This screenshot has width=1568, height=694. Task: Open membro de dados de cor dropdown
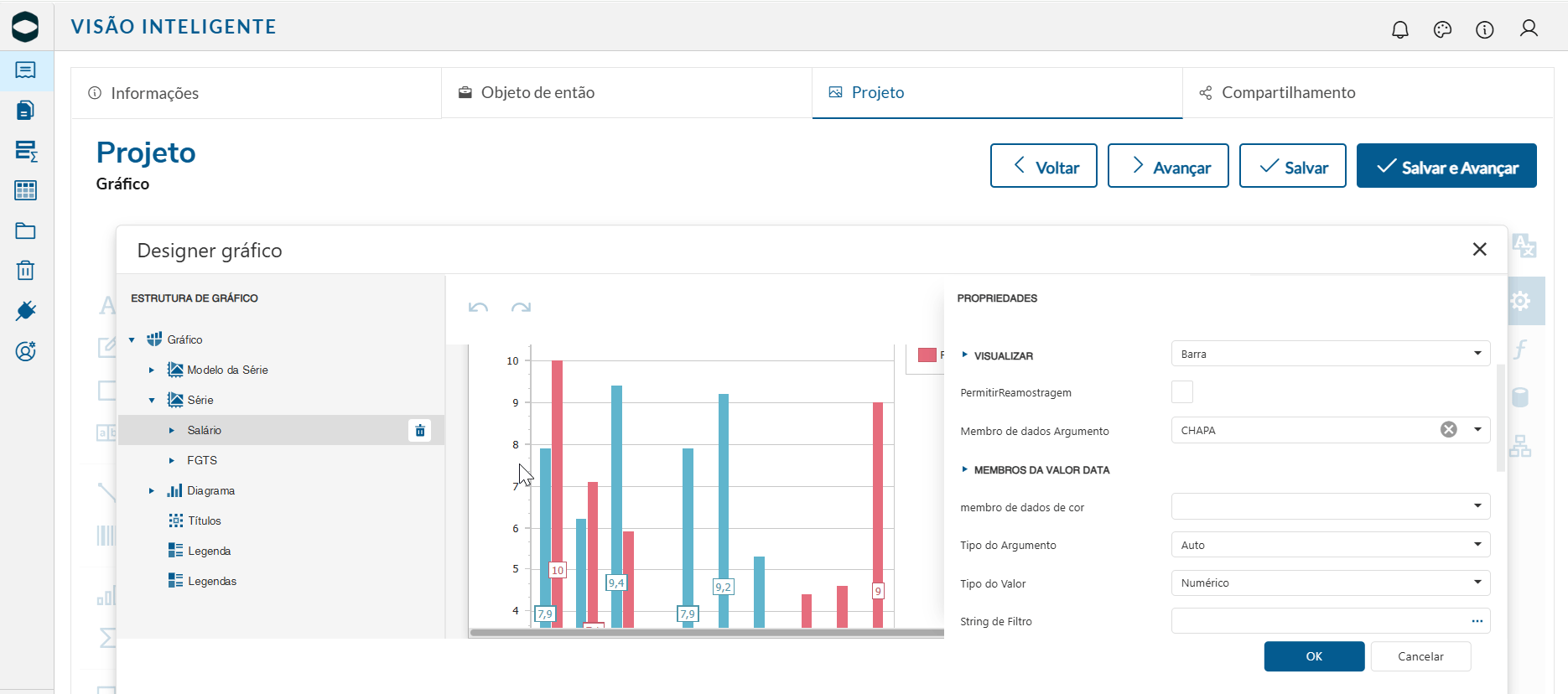[1330, 506]
